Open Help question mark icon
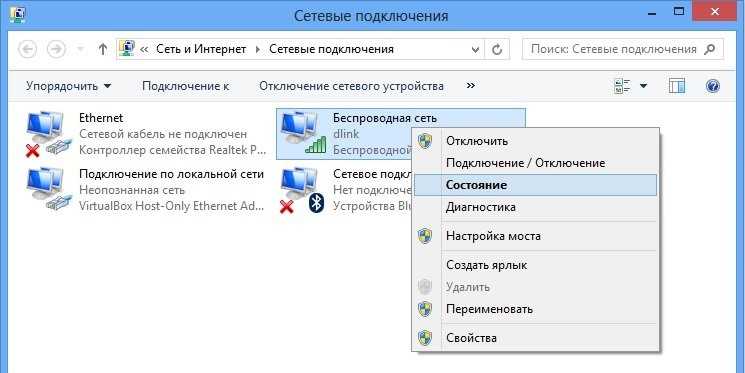Viewport: 745px width, 373px height. tap(713, 86)
